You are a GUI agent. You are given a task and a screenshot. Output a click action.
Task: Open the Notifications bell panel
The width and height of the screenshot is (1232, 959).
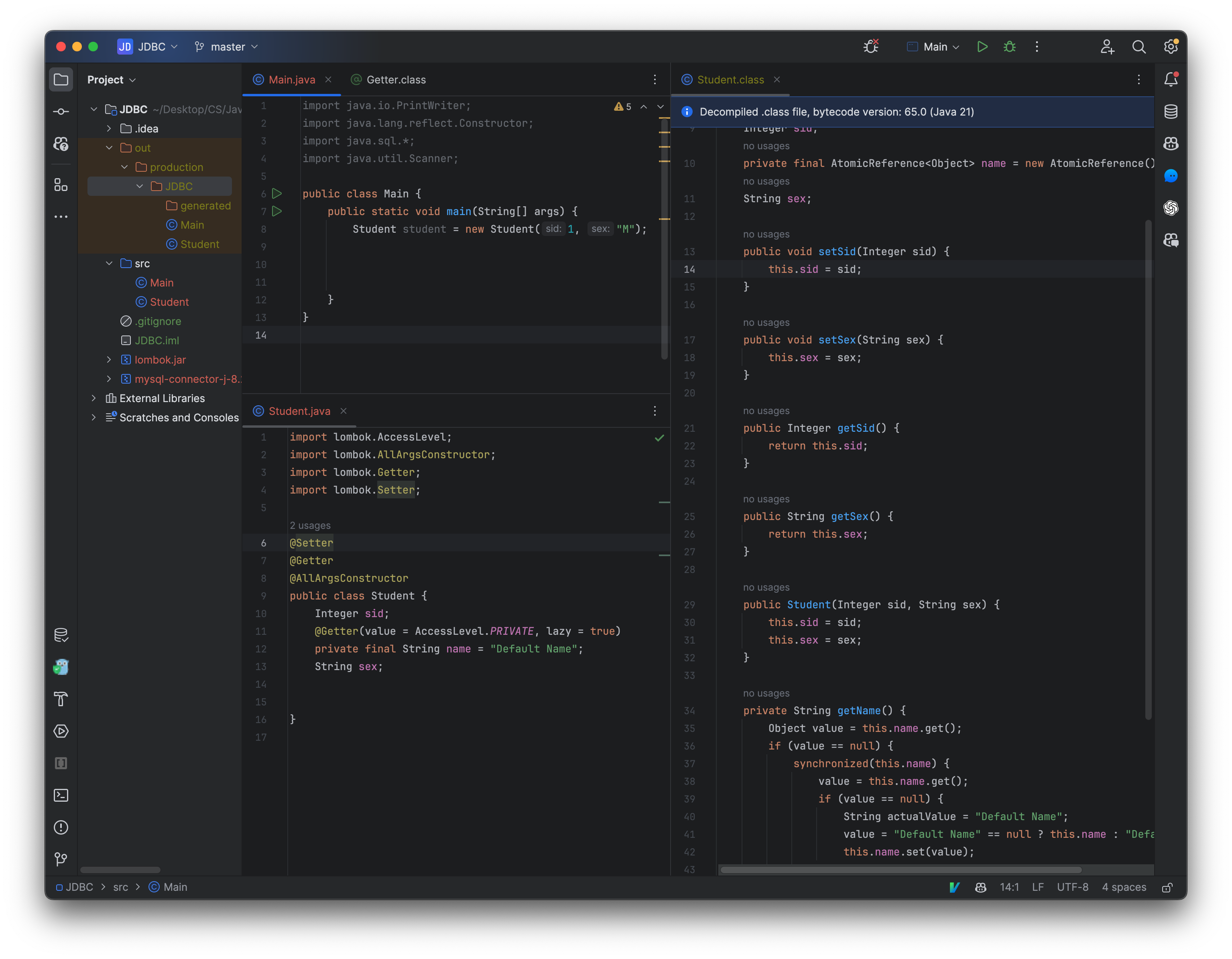click(x=1171, y=79)
